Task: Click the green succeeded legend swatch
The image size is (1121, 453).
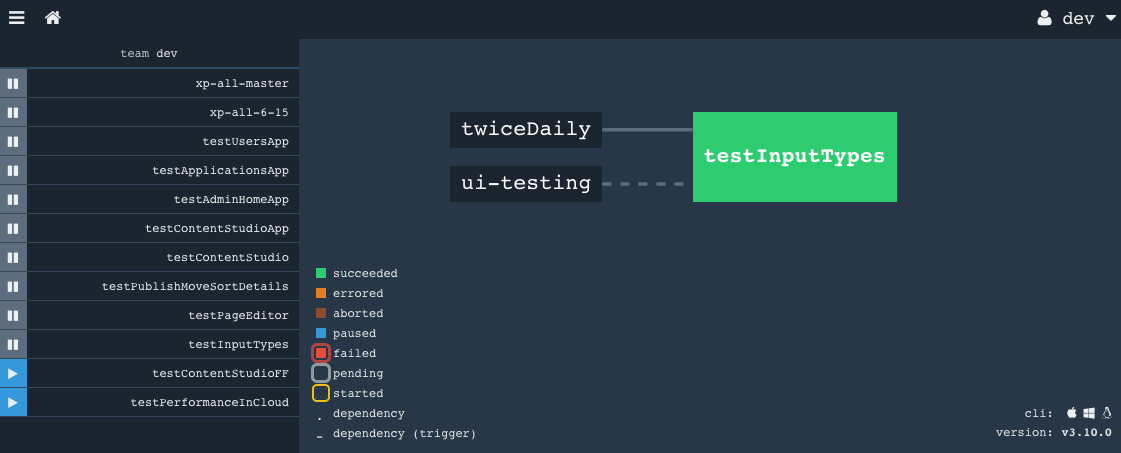Action: tap(321, 273)
